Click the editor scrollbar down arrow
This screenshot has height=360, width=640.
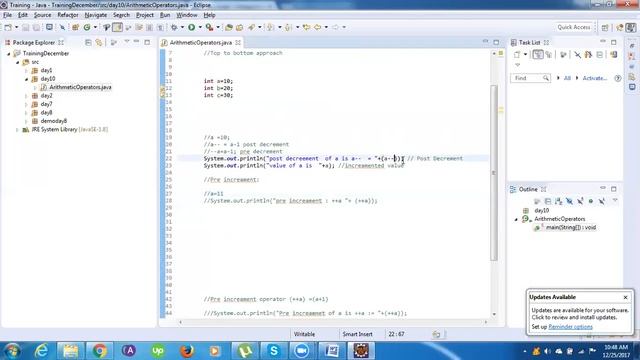[494, 314]
